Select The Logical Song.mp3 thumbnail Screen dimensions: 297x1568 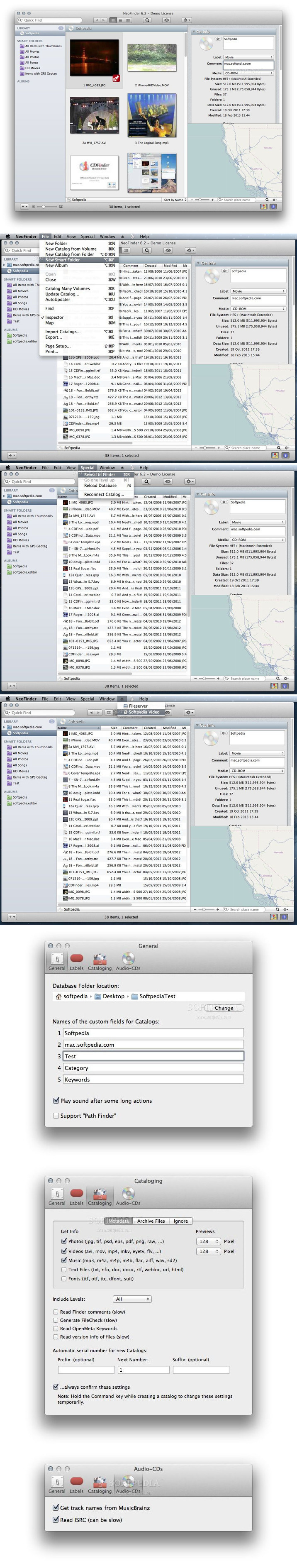pyautogui.click(x=151, y=116)
